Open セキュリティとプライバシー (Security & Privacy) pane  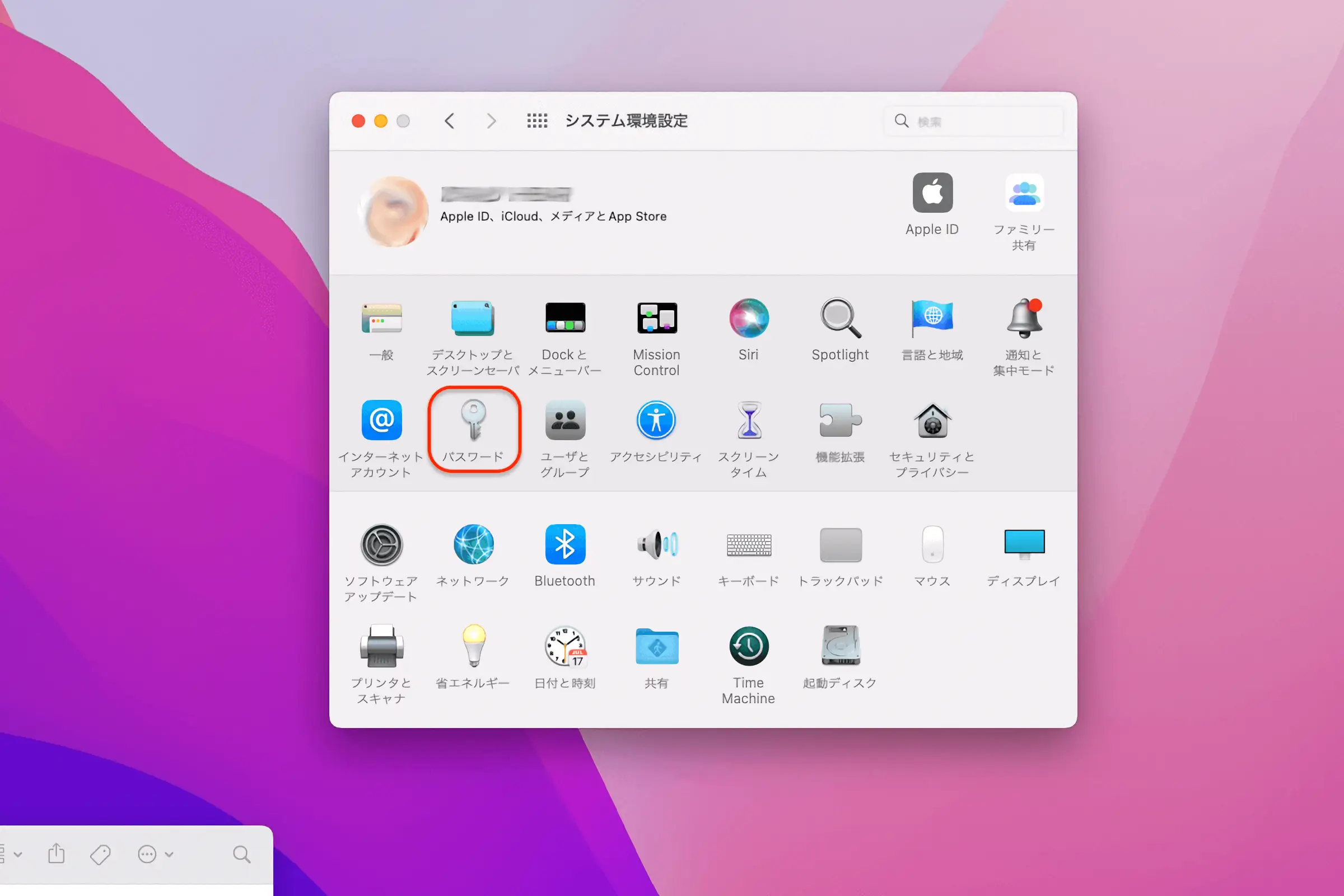(x=932, y=421)
